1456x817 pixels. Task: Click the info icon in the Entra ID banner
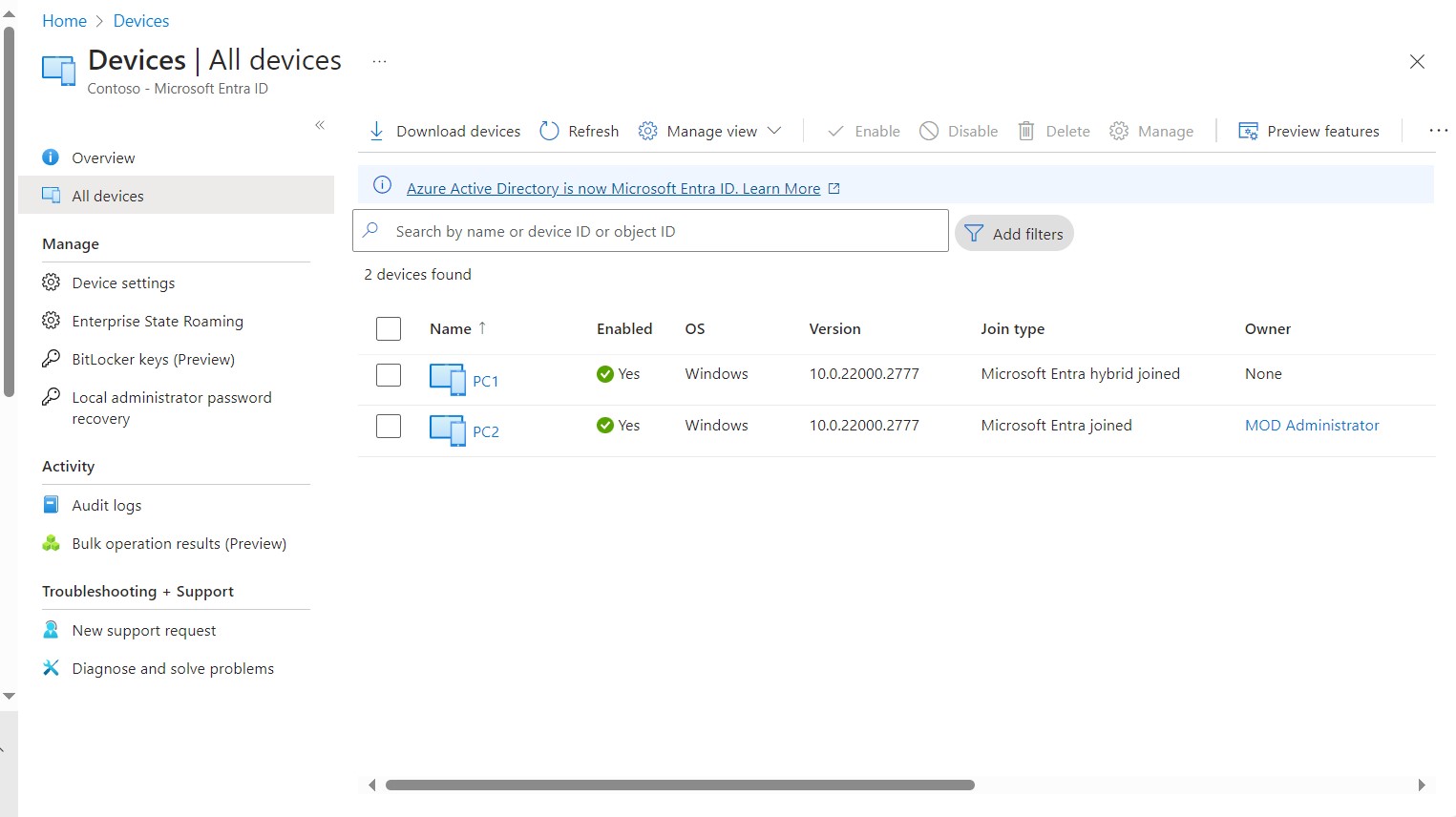[382, 185]
